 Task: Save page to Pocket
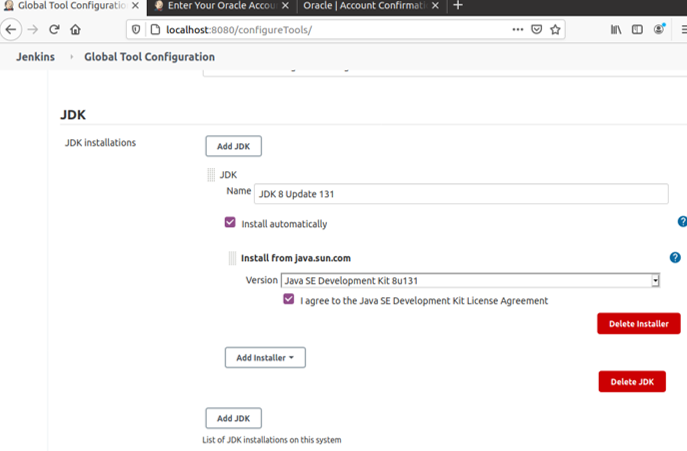pyautogui.click(x=536, y=30)
